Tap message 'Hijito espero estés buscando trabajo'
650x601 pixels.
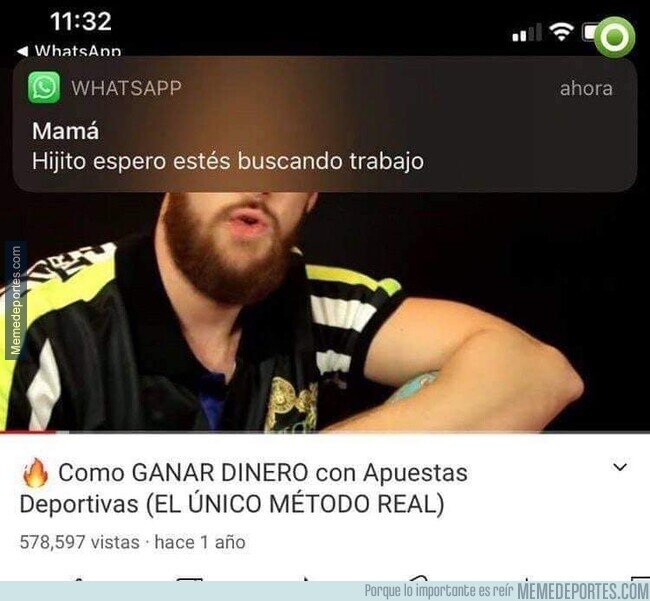(x=228, y=161)
